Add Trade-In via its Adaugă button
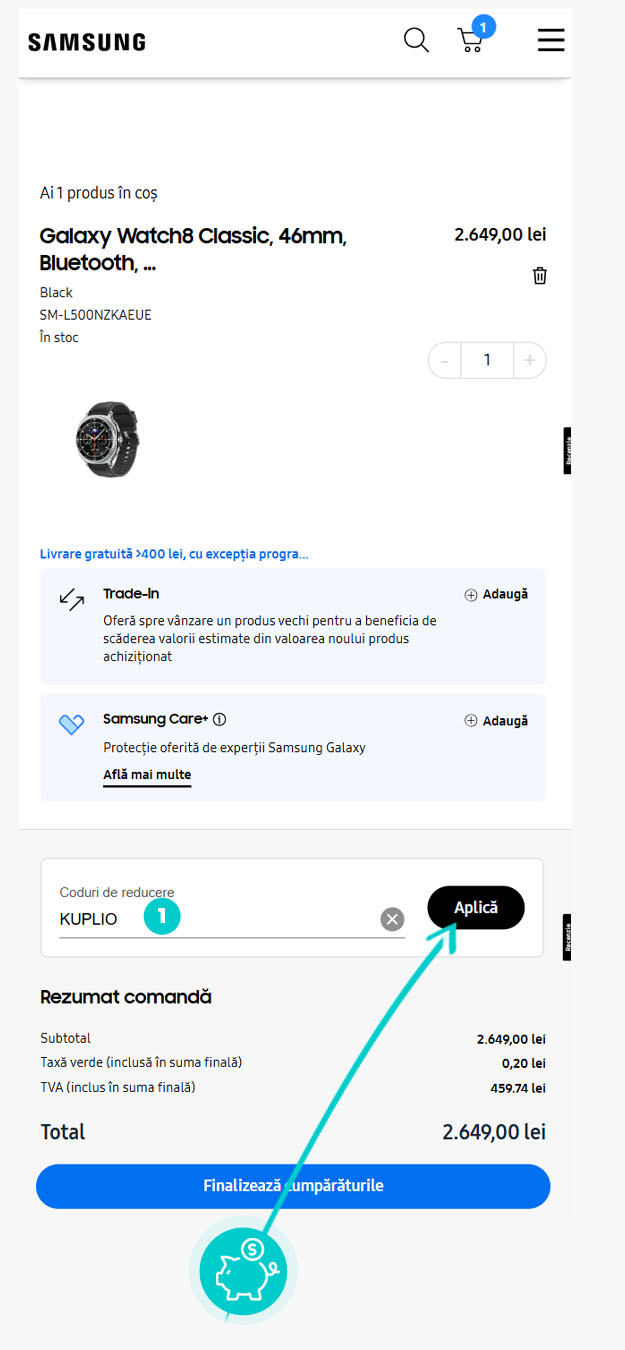 496,595
